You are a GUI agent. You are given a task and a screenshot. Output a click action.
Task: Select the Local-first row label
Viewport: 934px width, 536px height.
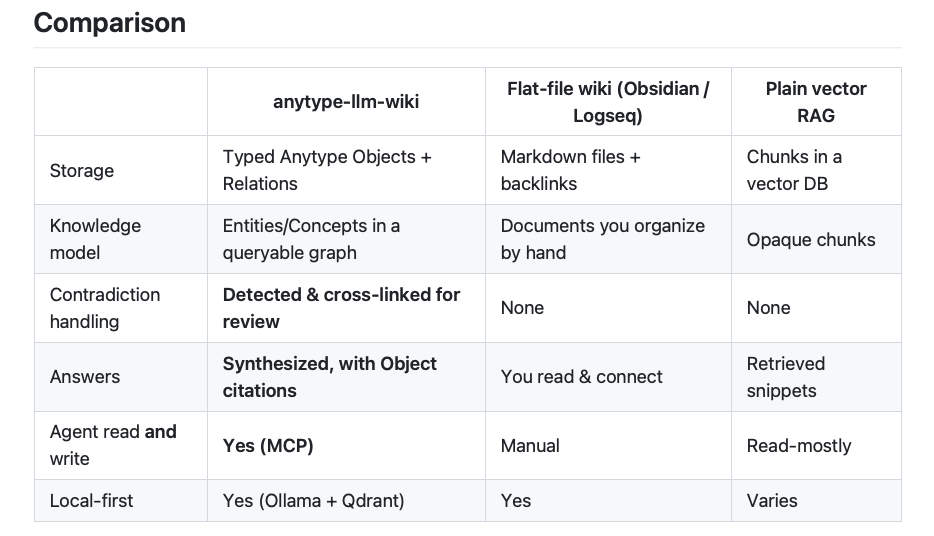[x=91, y=501]
